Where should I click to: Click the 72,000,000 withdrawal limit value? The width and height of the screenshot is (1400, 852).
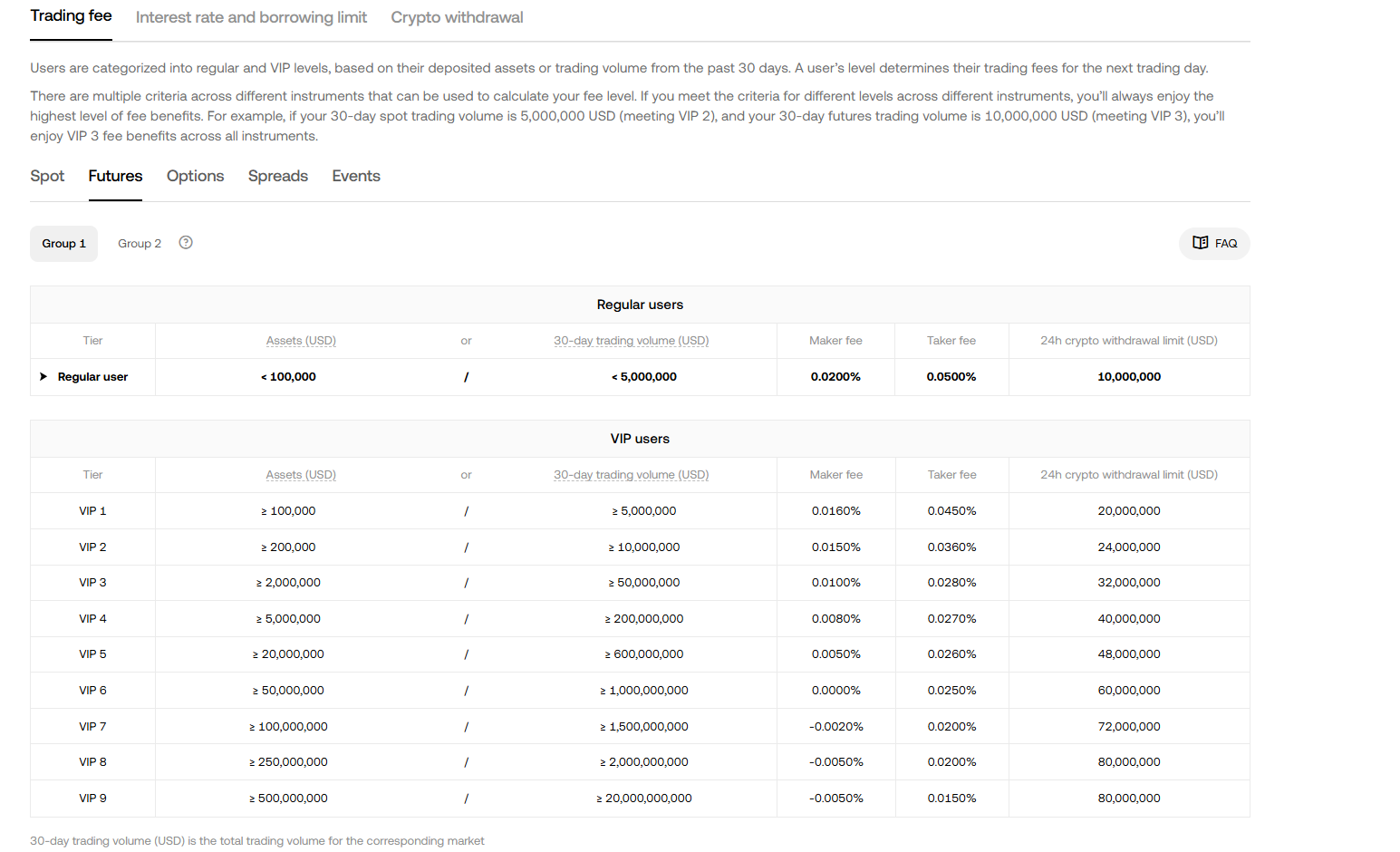1129,727
